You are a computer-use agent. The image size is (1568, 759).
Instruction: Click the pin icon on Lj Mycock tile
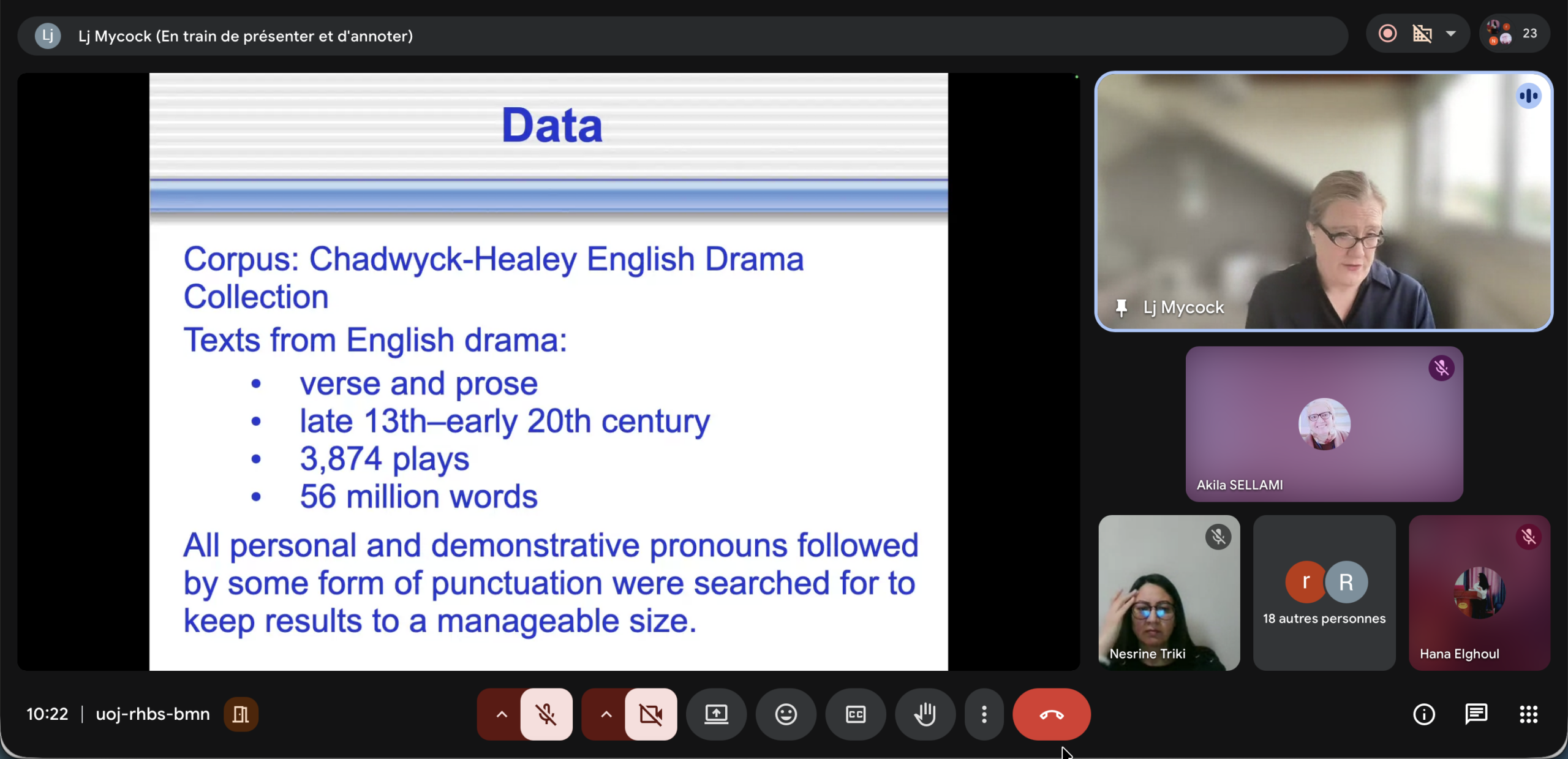1121,308
